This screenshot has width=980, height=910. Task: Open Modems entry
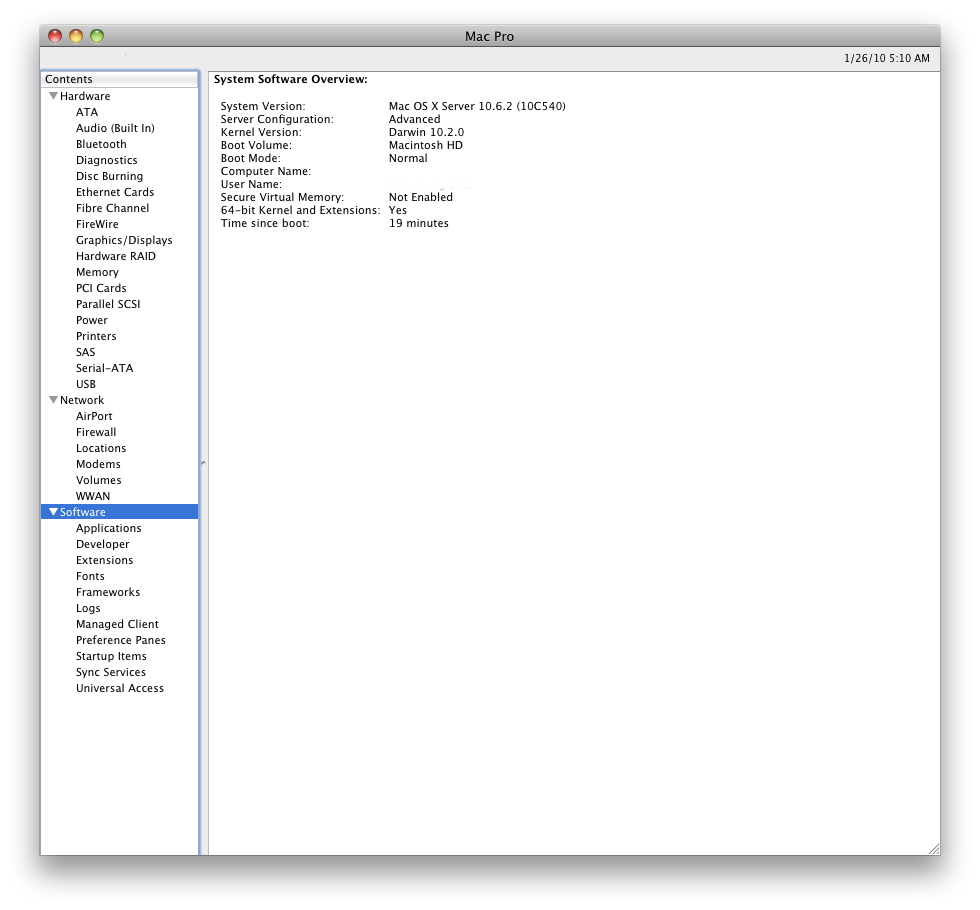[98, 464]
